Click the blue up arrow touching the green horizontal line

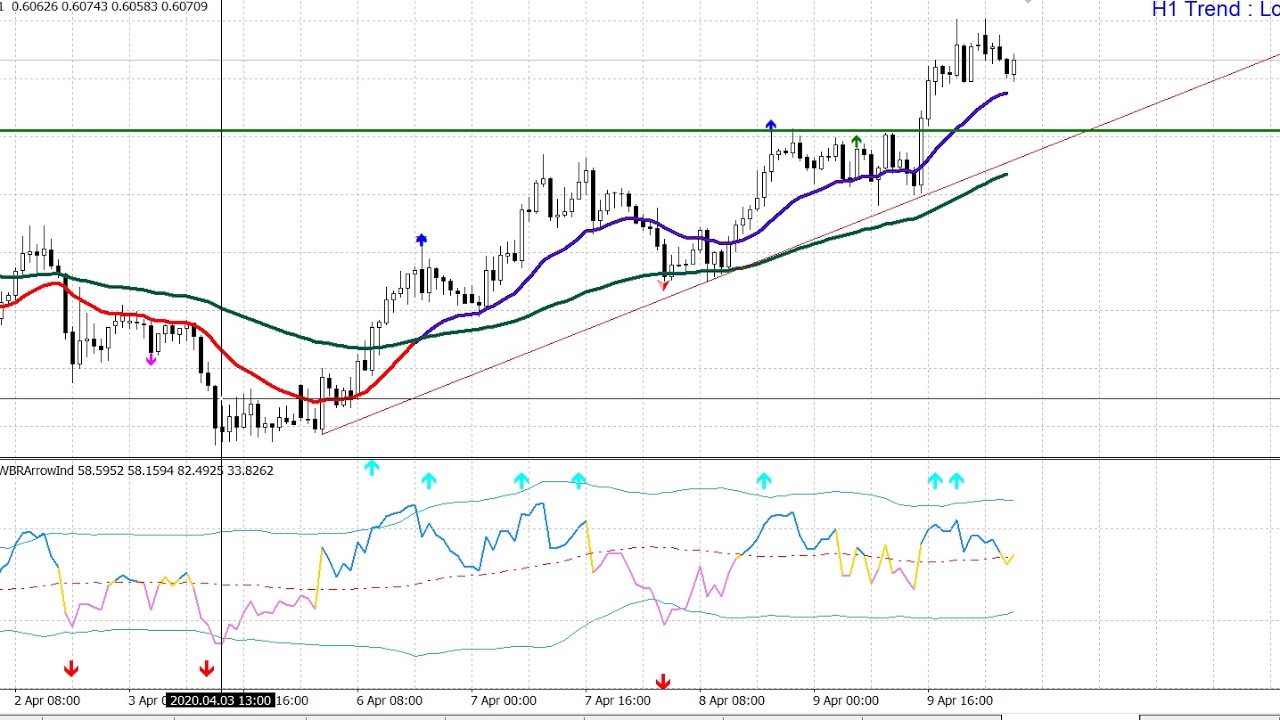770,125
